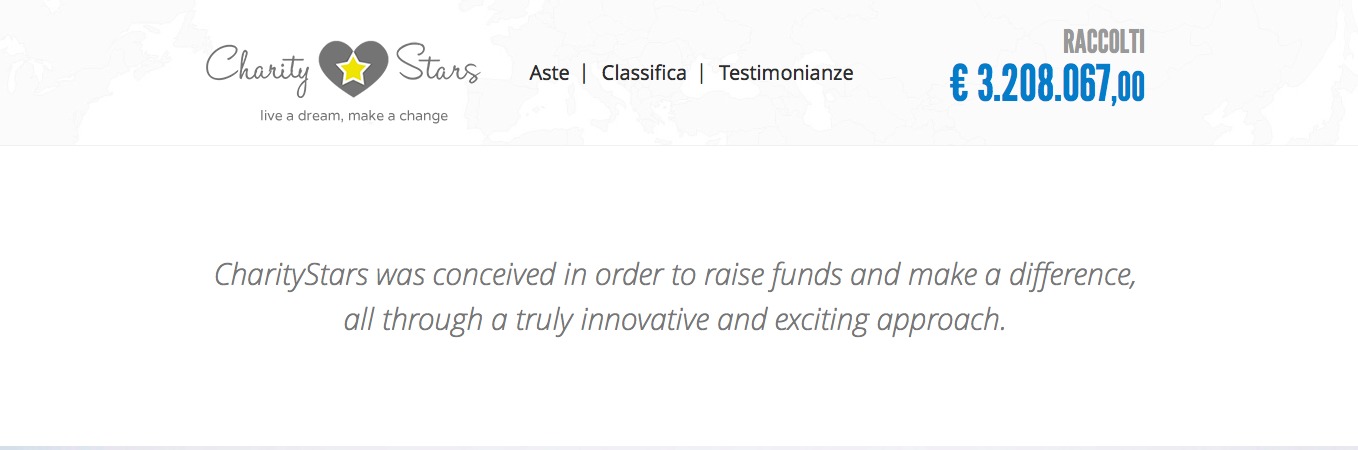This screenshot has width=1358, height=450.
Task: Click the cursive "Charity" word in logo
Action: tap(259, 67)
